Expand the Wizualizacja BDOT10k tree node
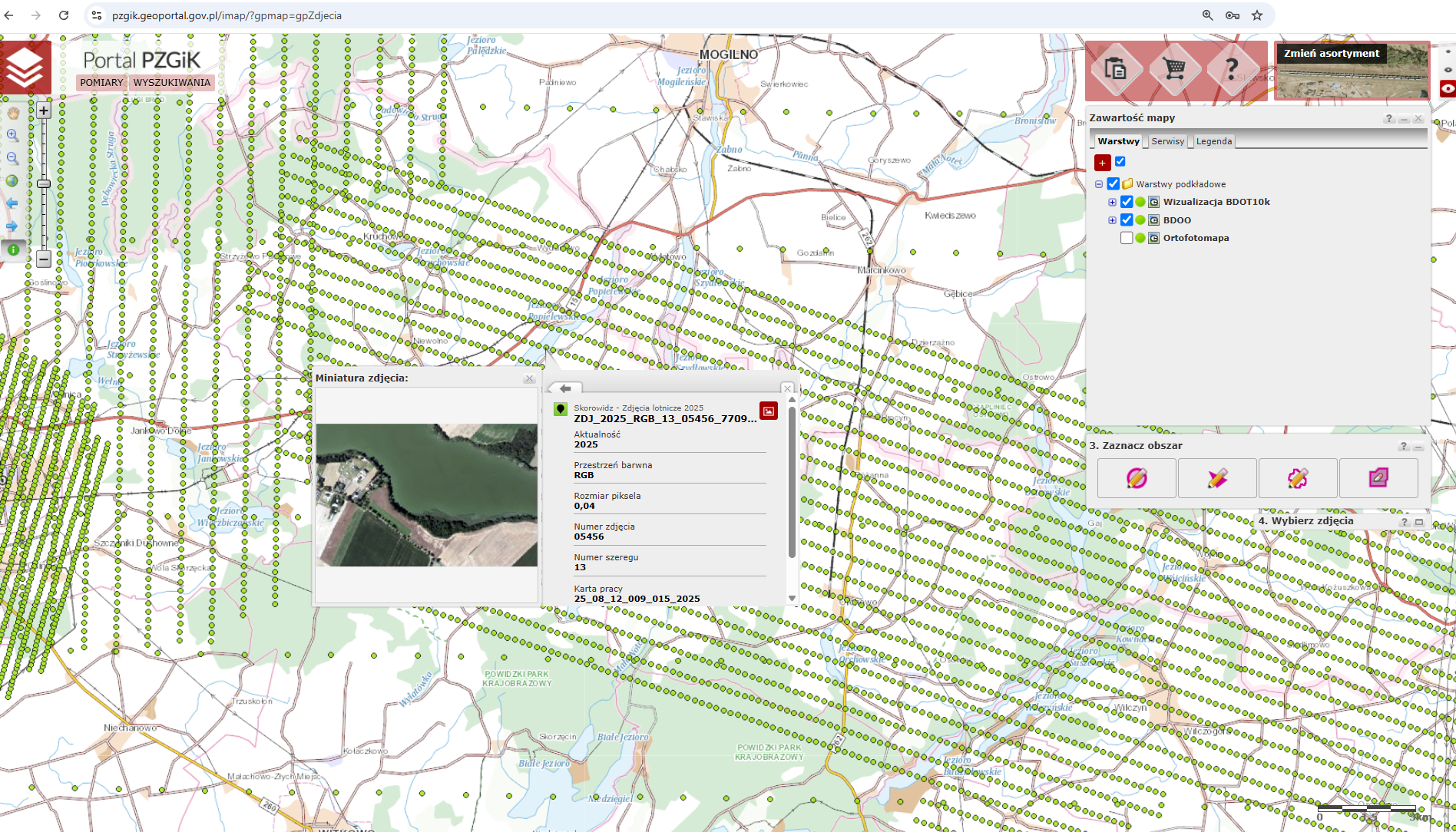The height and width of the screenshot is (832, 1456). [1112, 202]
